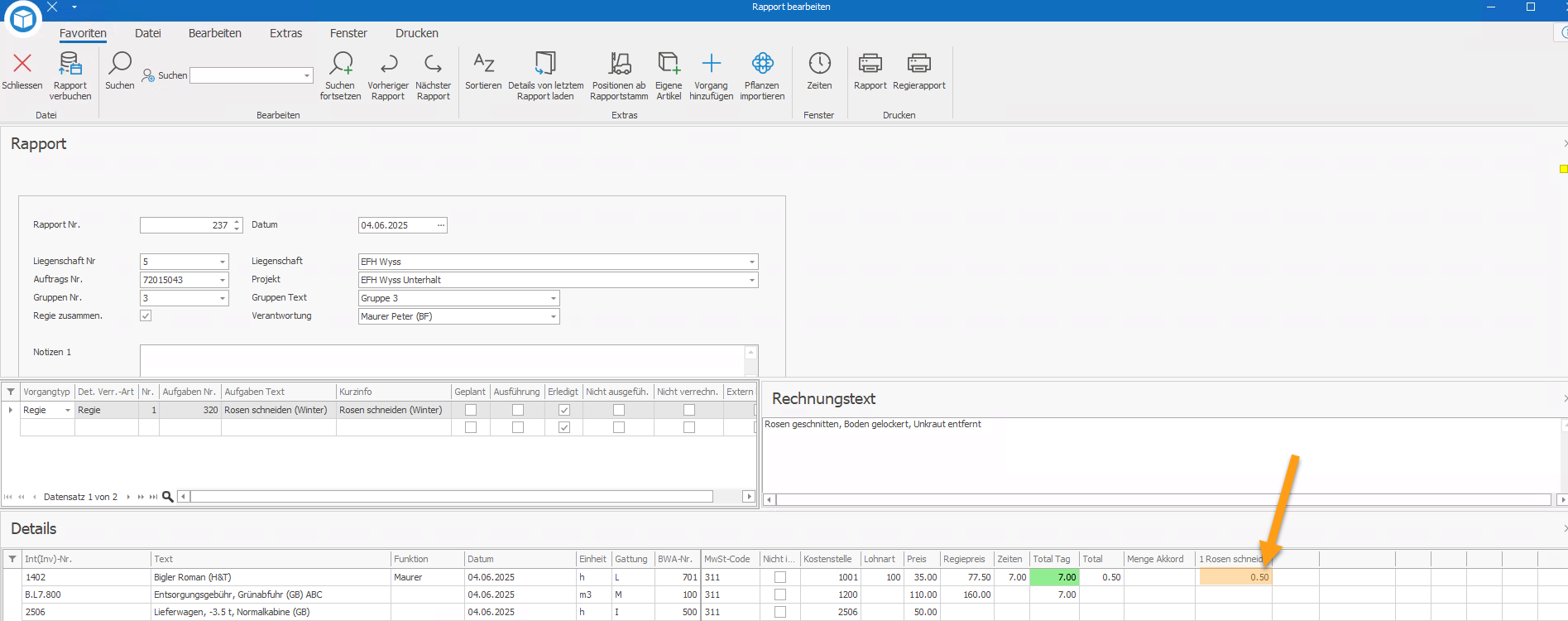The height and width of the screenshot is (621, 1568).
Task: Check Geplant for Rosen schneiden row
Action: click(471, 410)
